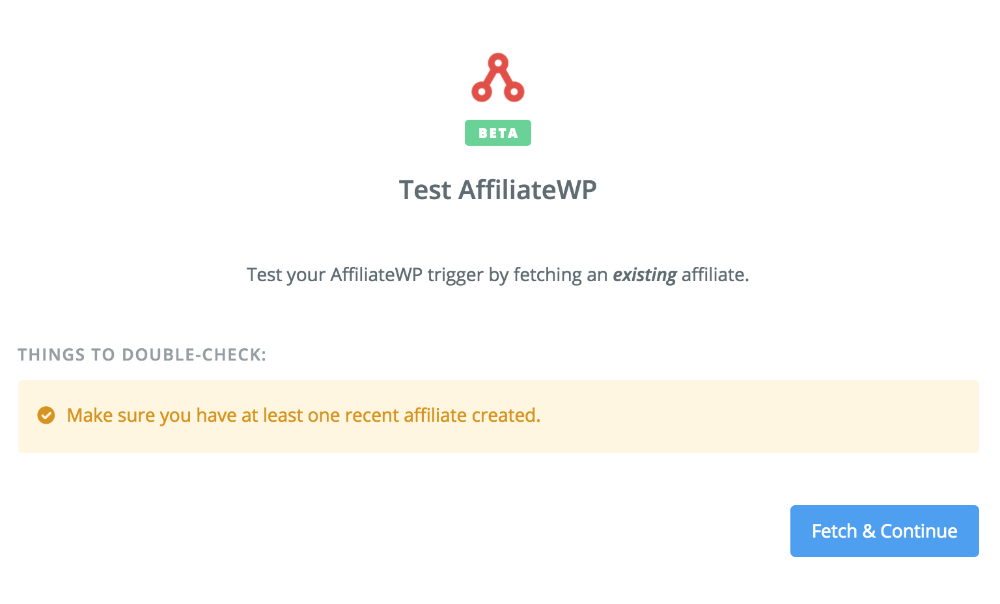Click the orange checkmark circle icon
Viewport: 1000px width, 604px height.
click(x=46, y=415)
